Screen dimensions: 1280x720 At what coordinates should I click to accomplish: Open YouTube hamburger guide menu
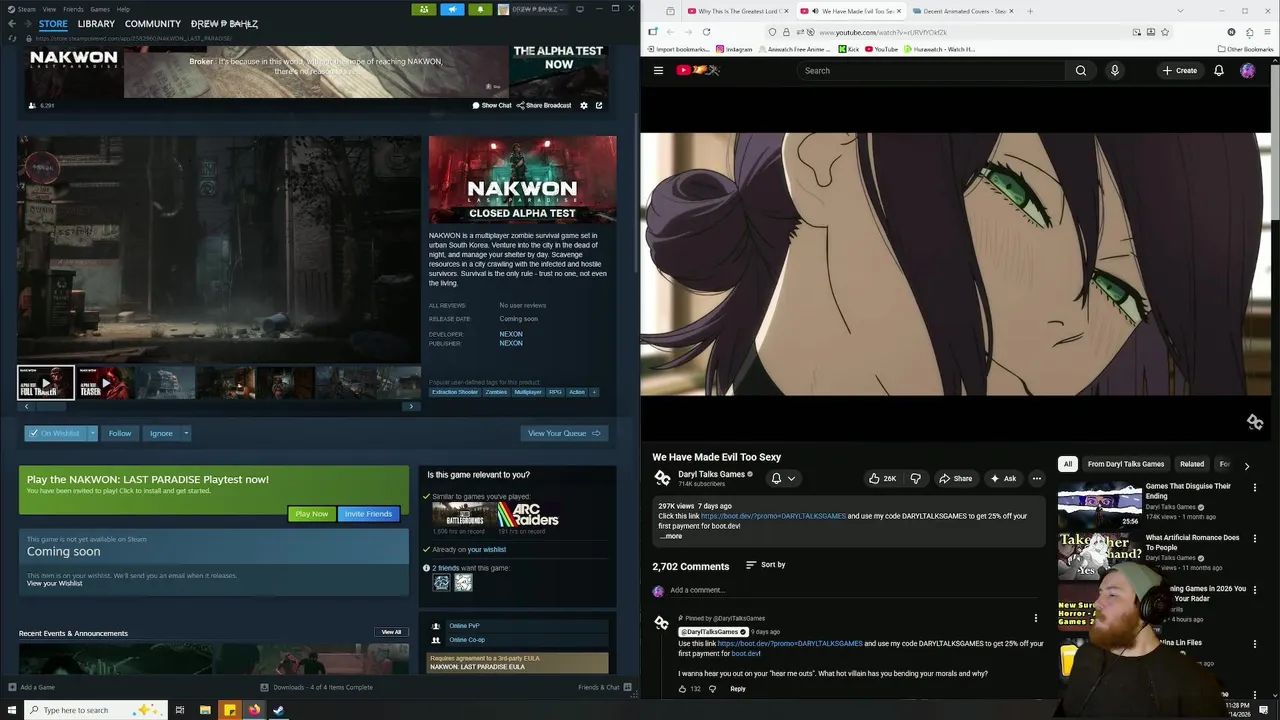pyautogui.click(x=658, y=70)
